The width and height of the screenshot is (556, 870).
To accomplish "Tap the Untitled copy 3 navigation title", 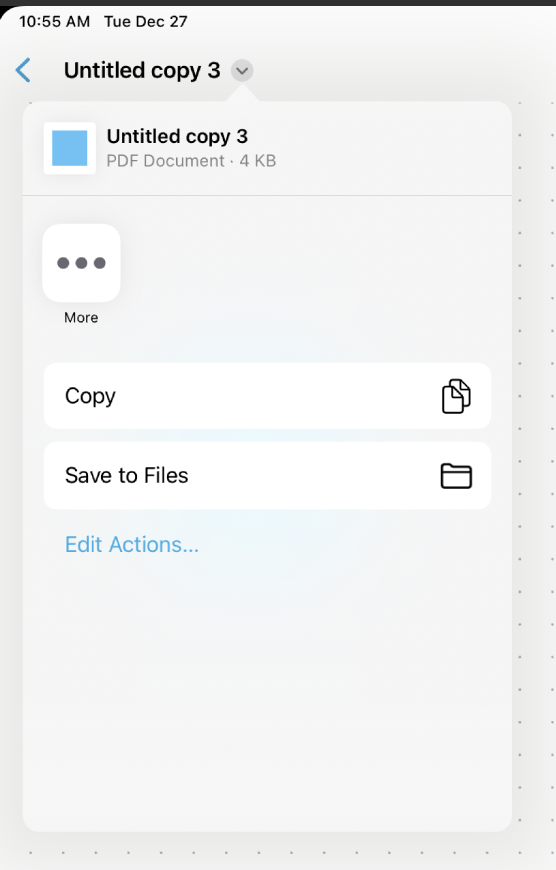I will coord(142,70).
